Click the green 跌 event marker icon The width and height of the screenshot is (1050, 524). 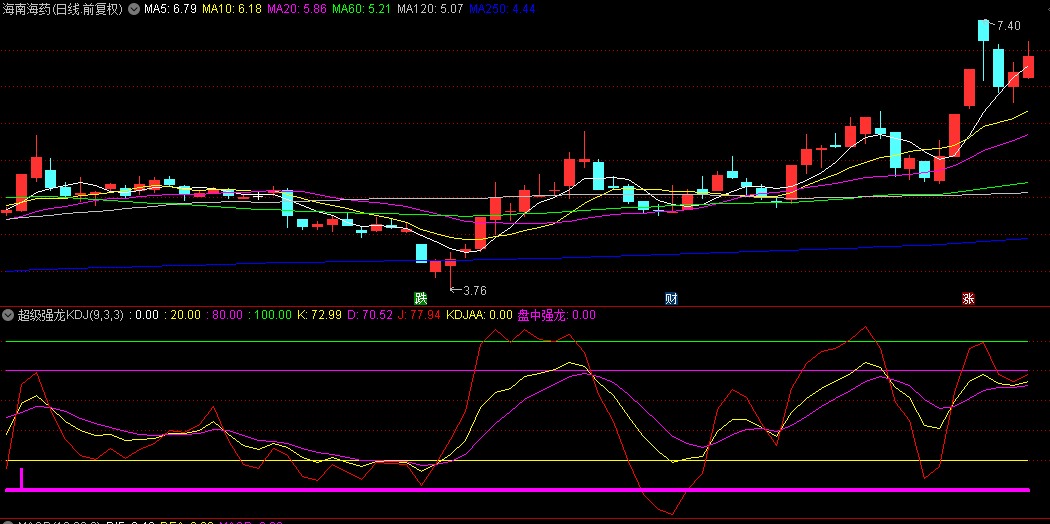coord(421,298)
